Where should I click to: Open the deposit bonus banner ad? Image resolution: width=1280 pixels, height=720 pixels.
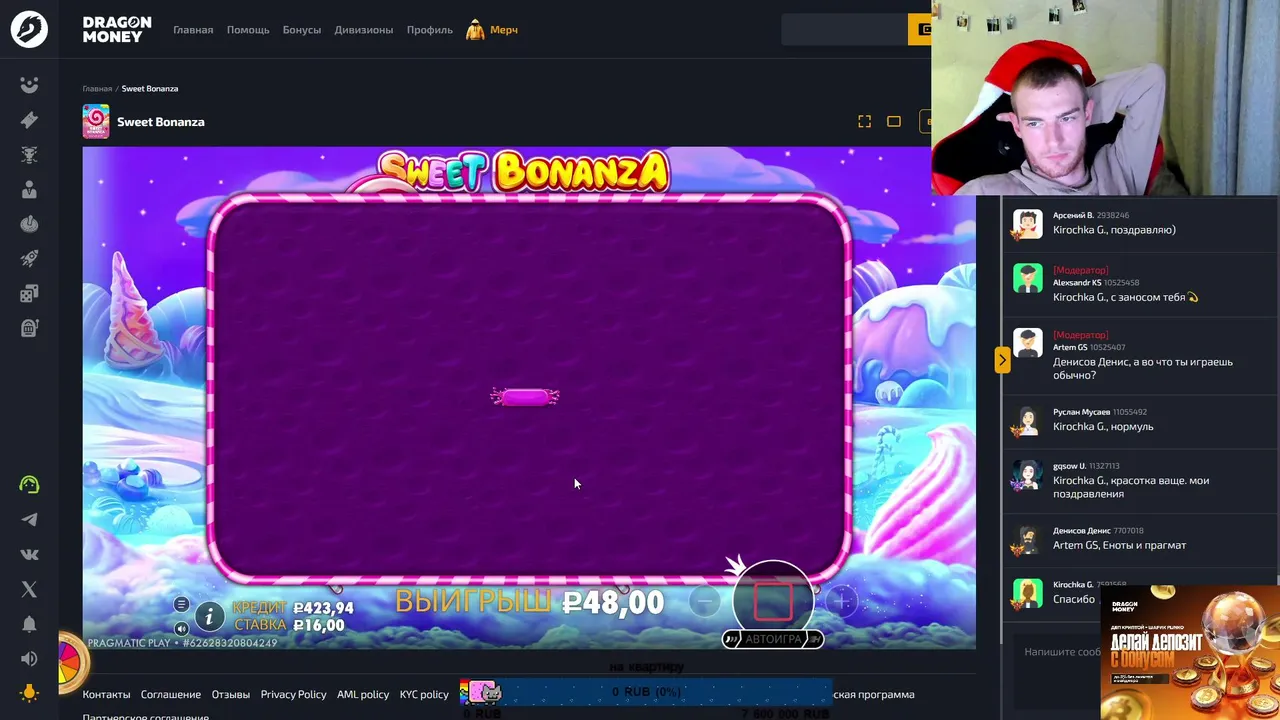click(x=1190, y=653)
